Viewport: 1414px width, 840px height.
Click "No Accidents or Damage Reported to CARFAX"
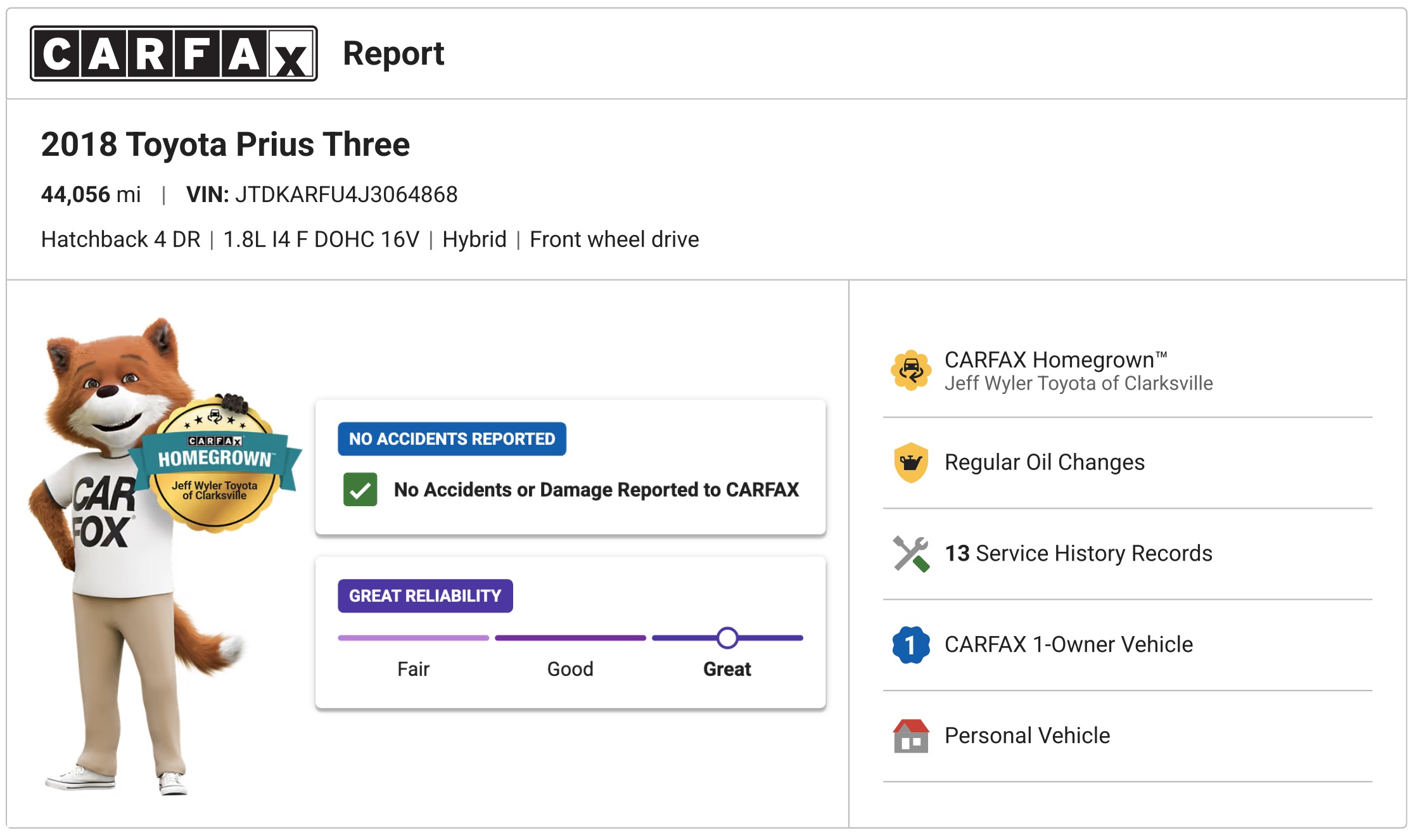pos(596,490)
